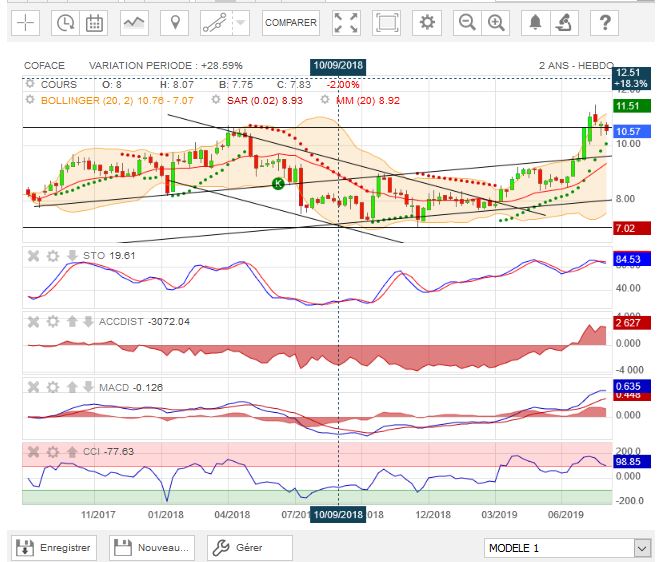Open CCI settings gear
667x562 pixels.
53,452
